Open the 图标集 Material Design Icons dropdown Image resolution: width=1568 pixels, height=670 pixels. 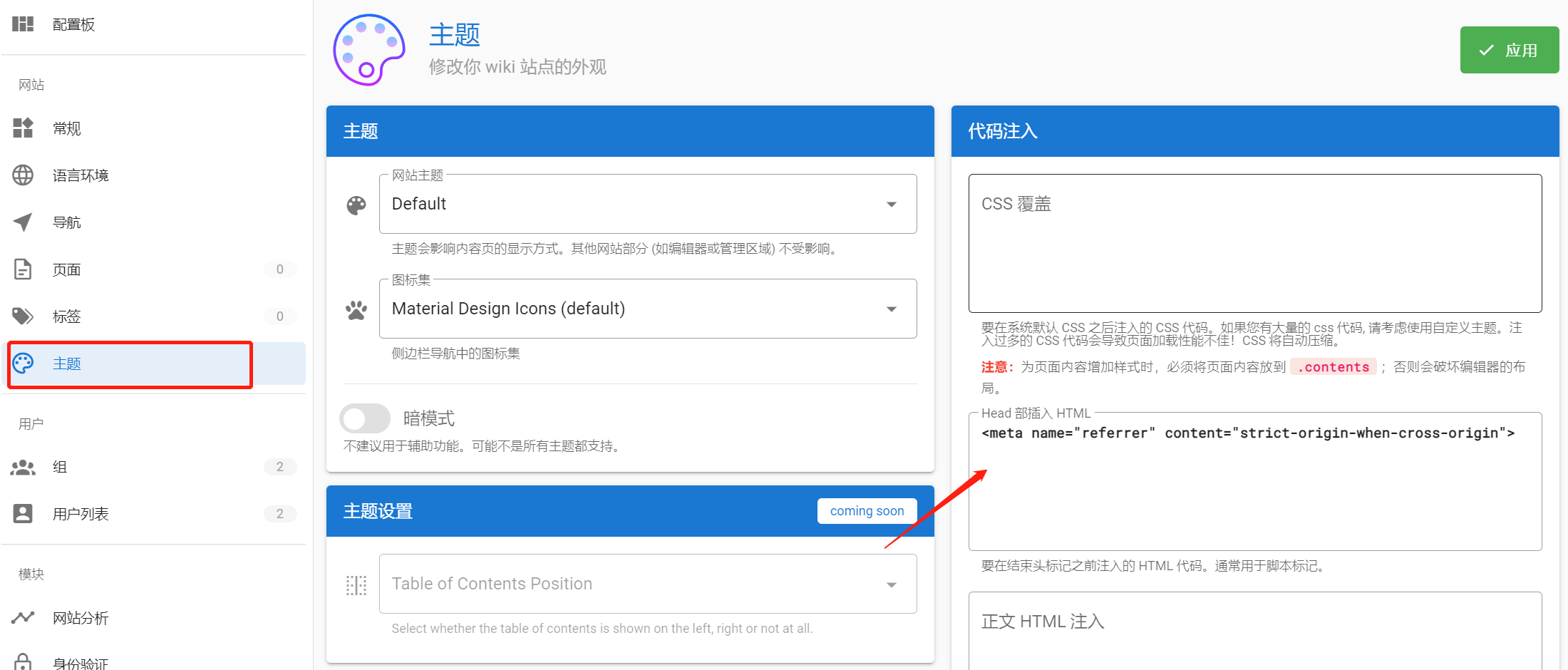648,309
